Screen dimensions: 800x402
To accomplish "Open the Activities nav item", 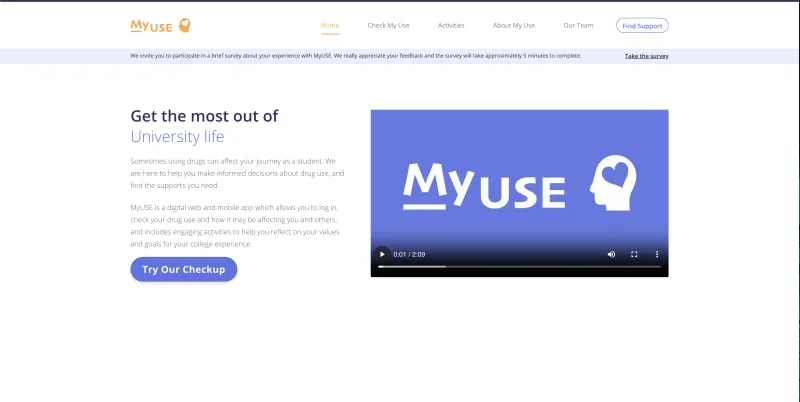I will [x=451, y=26].
